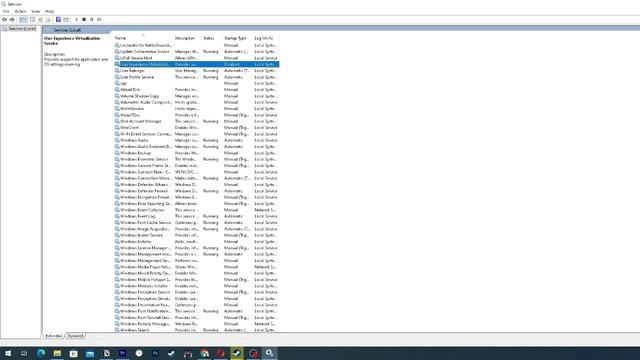Open Task View on the taskbar

24,353
